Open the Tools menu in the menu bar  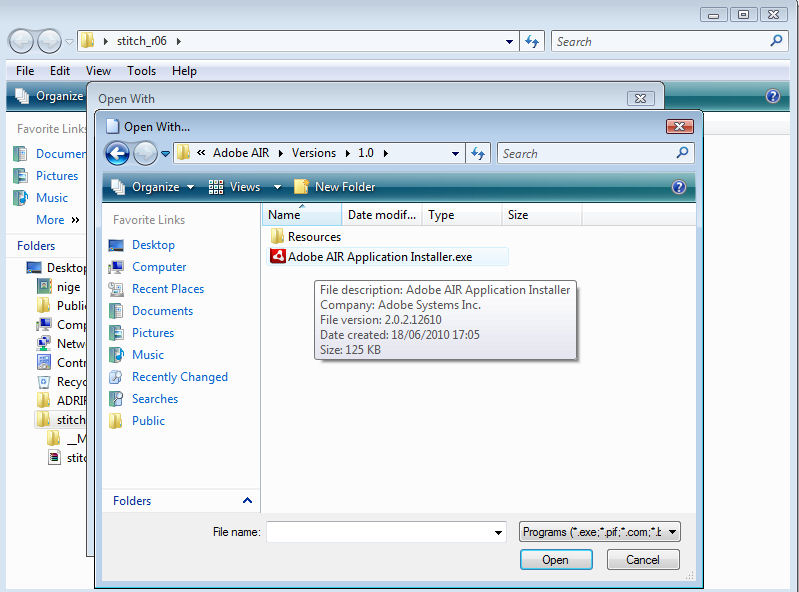click(x=141, y=71)
